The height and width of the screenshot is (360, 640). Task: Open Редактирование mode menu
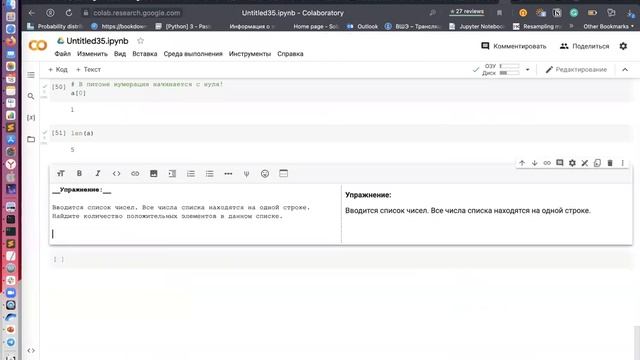[576, 70]
